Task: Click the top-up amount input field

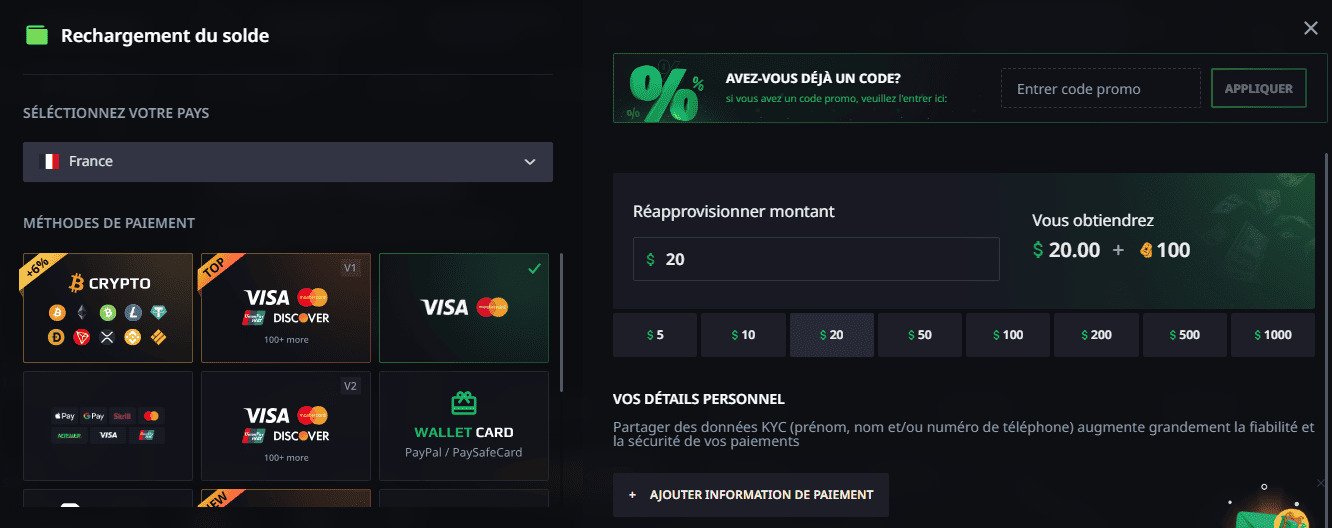Action: pyautogui.click(x=816, y=259)
